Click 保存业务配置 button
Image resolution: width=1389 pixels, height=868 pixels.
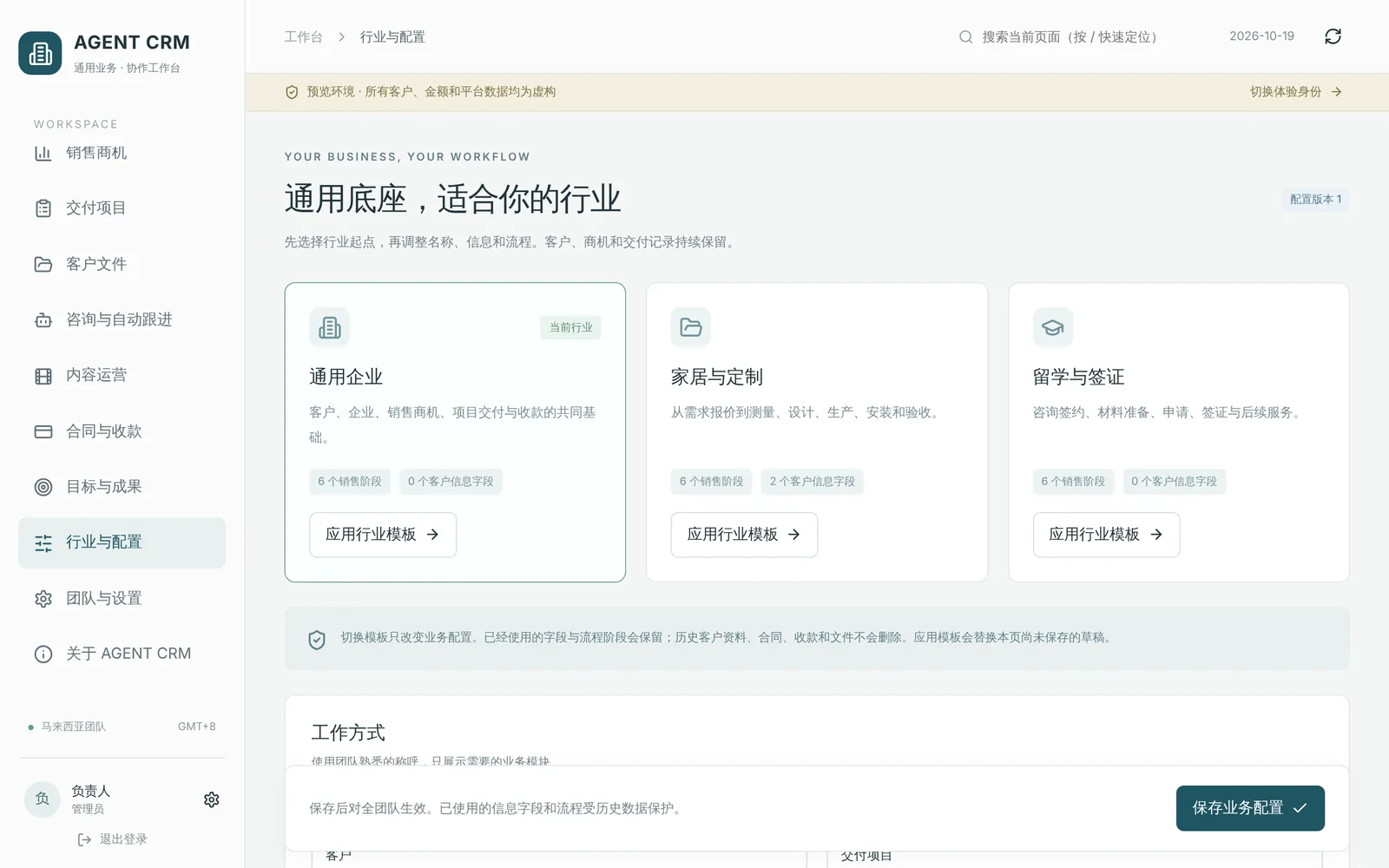pyautogui.click(x=1250, y=808)
